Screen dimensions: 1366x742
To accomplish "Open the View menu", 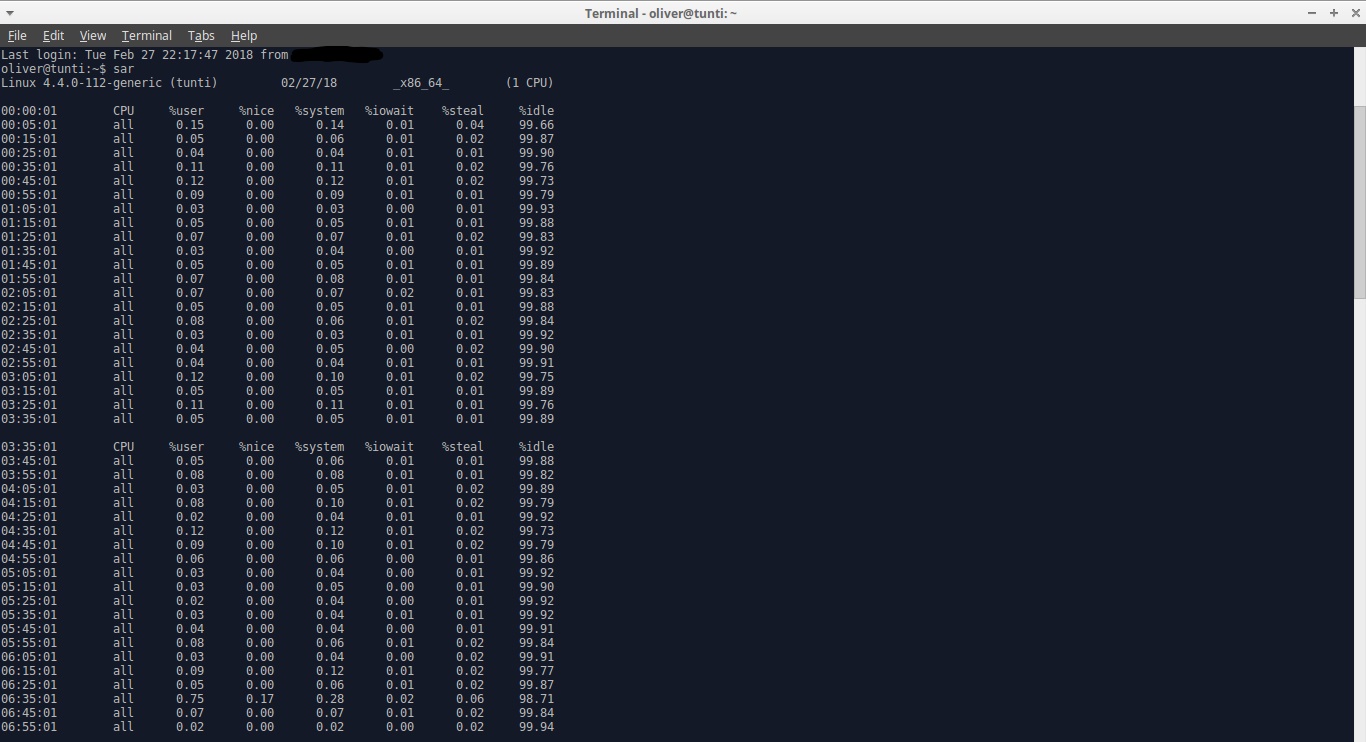I will pos(92,35).
